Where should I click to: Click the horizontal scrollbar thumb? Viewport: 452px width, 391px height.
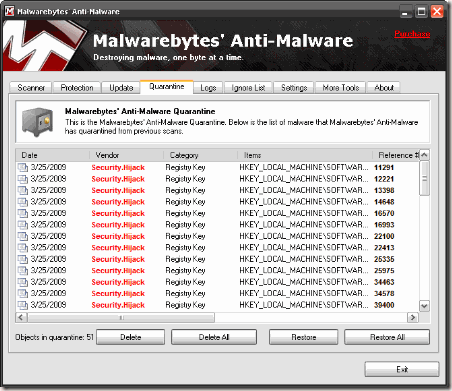[121, 318]
